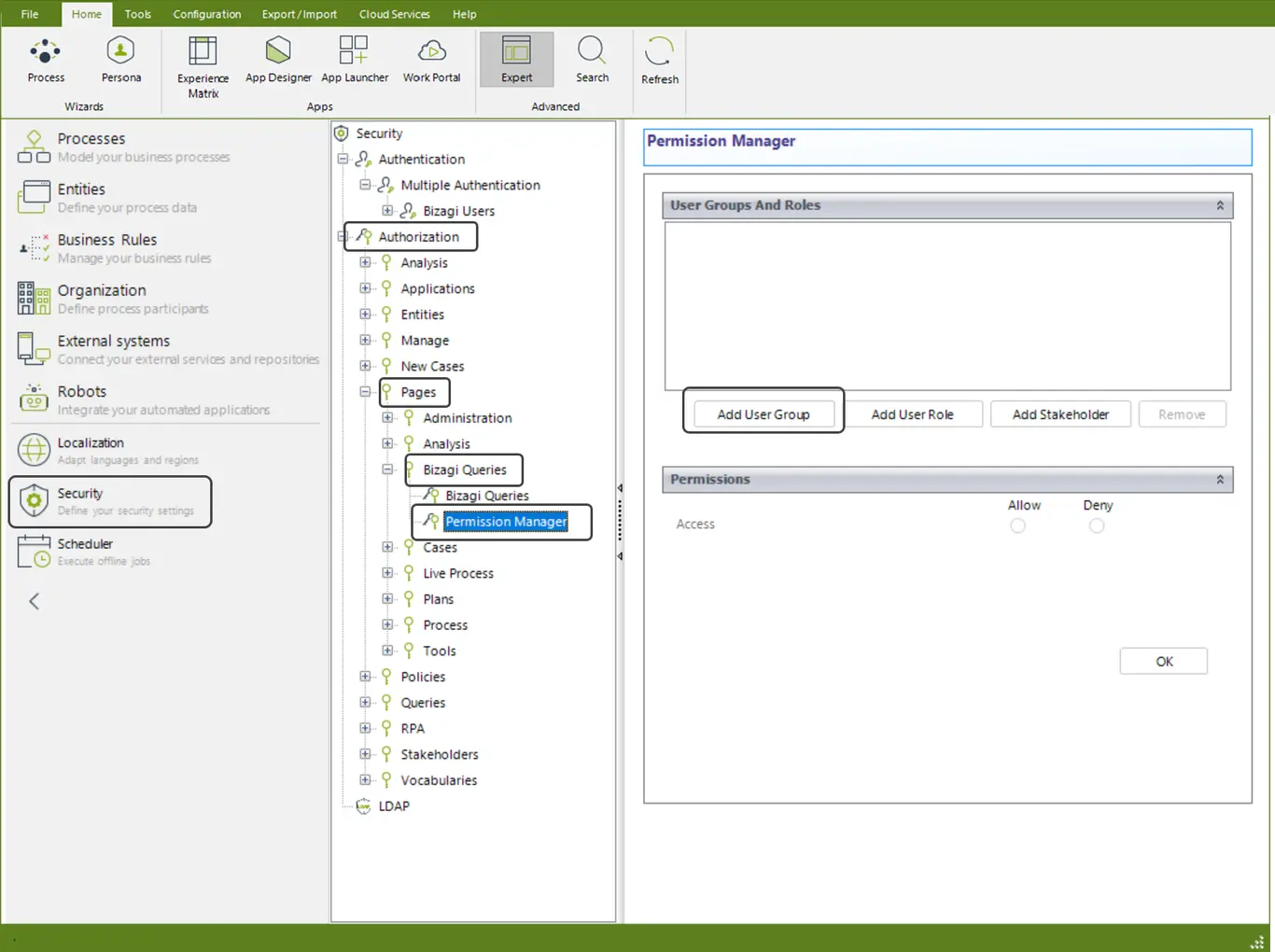Viewport: 1275px width, 952px height.
Task: Open the Process wizard
Action: [46, 61]
